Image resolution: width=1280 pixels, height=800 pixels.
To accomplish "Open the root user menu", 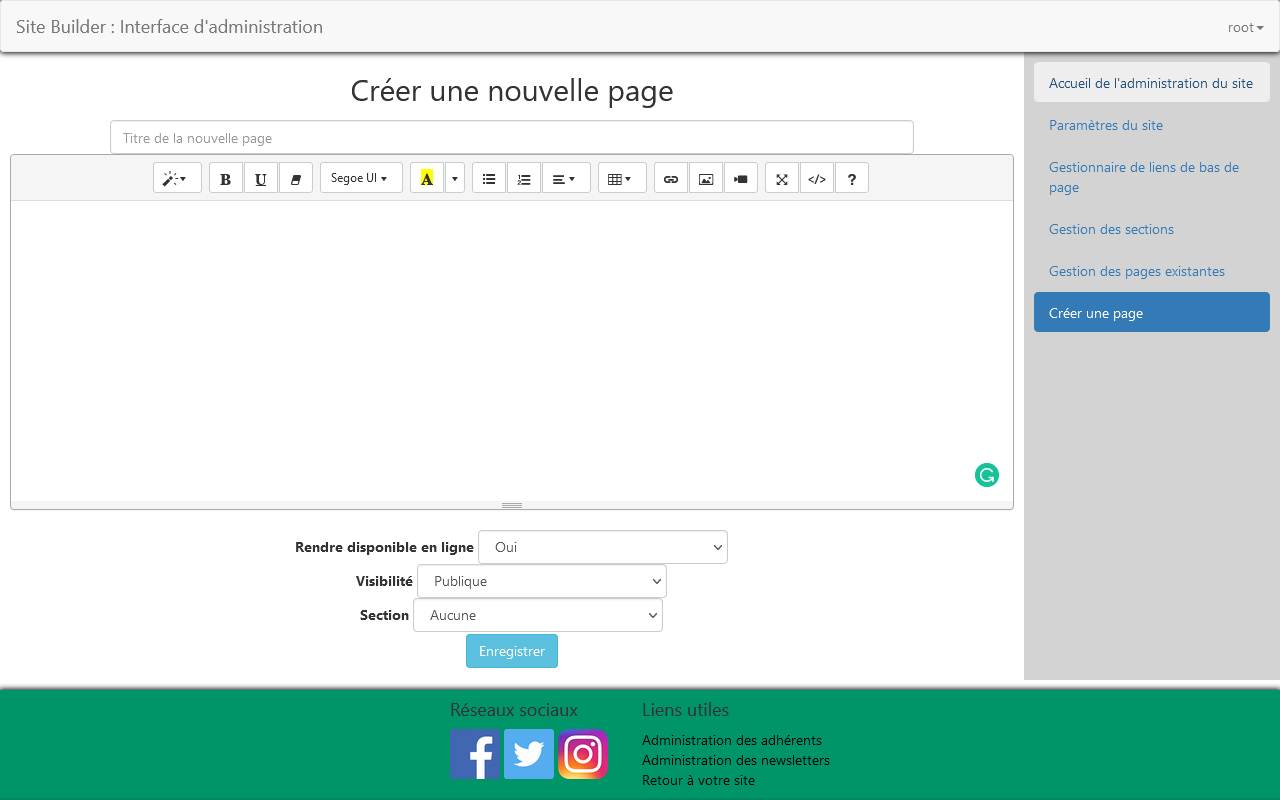I will (x=1246, y=27).
